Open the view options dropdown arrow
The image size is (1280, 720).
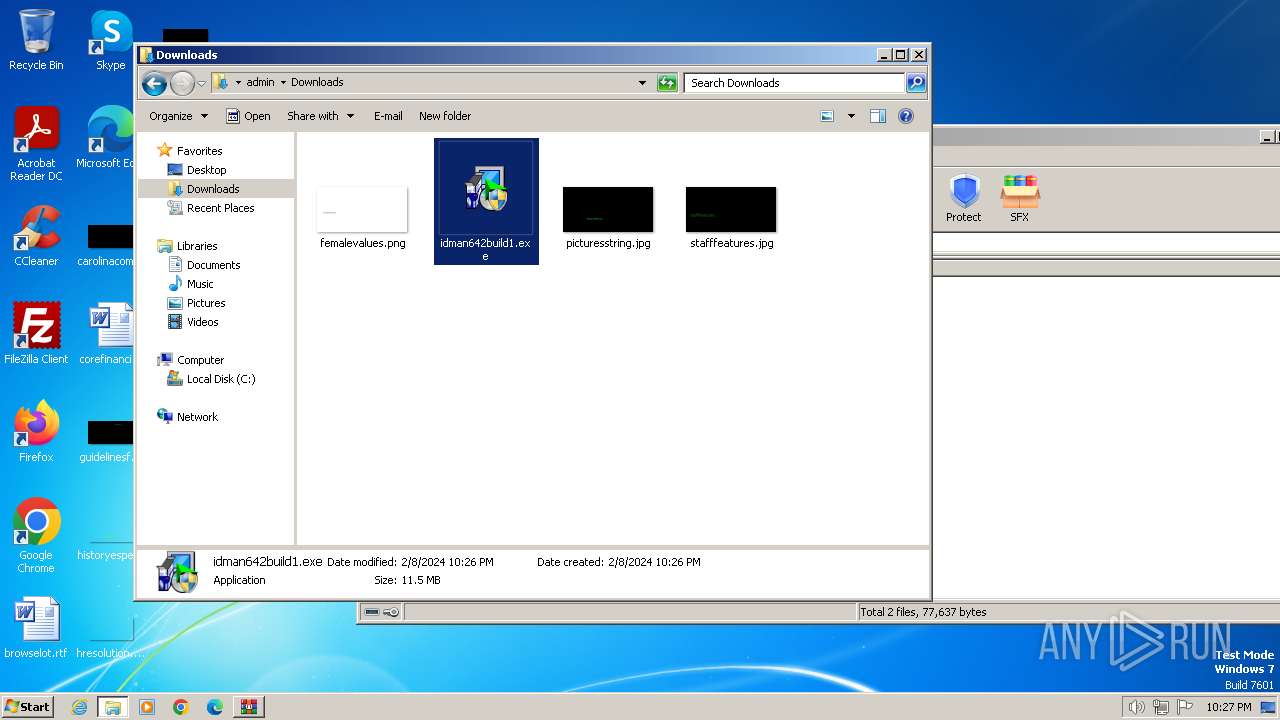tap(851, 116)
